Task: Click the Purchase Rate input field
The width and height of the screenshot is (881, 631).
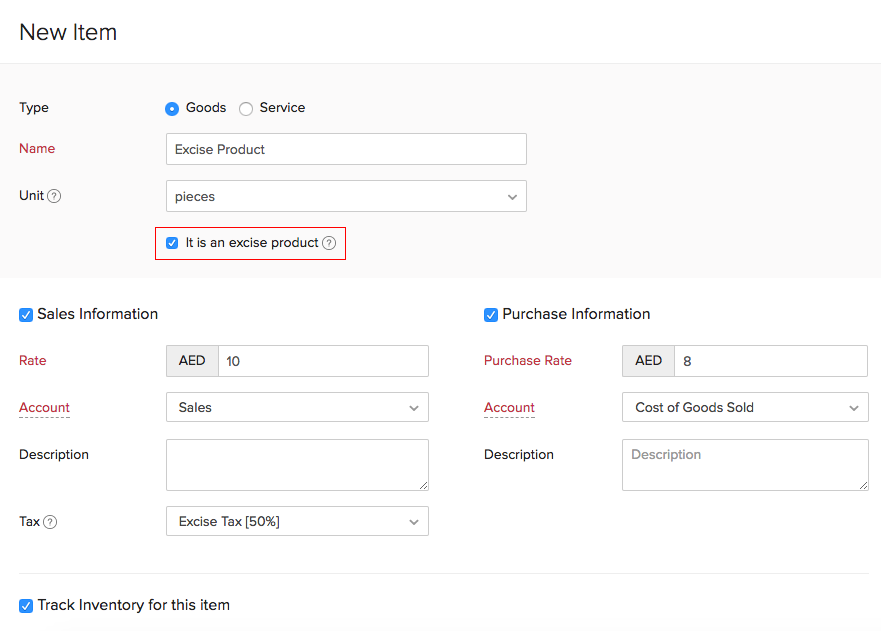Action: (770, 361)
